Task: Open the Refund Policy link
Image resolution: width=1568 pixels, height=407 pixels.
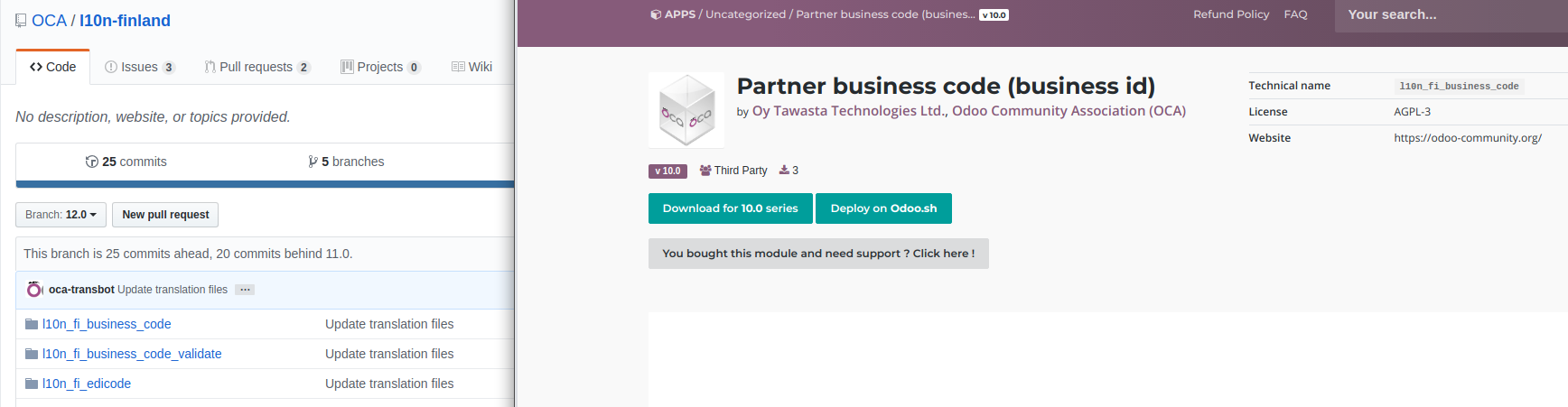Action: 1230,14
